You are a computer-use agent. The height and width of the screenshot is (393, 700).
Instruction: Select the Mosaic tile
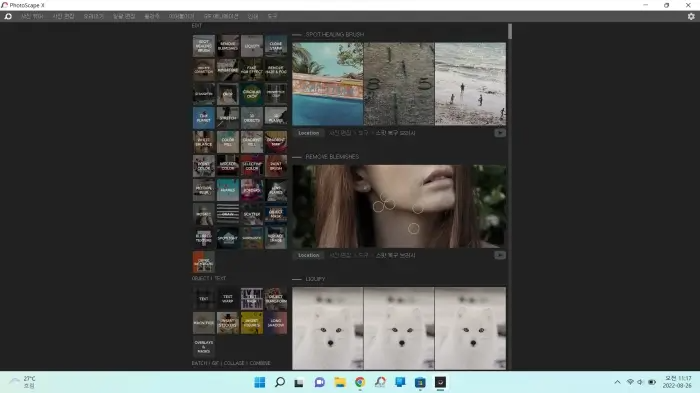point(204,214)
